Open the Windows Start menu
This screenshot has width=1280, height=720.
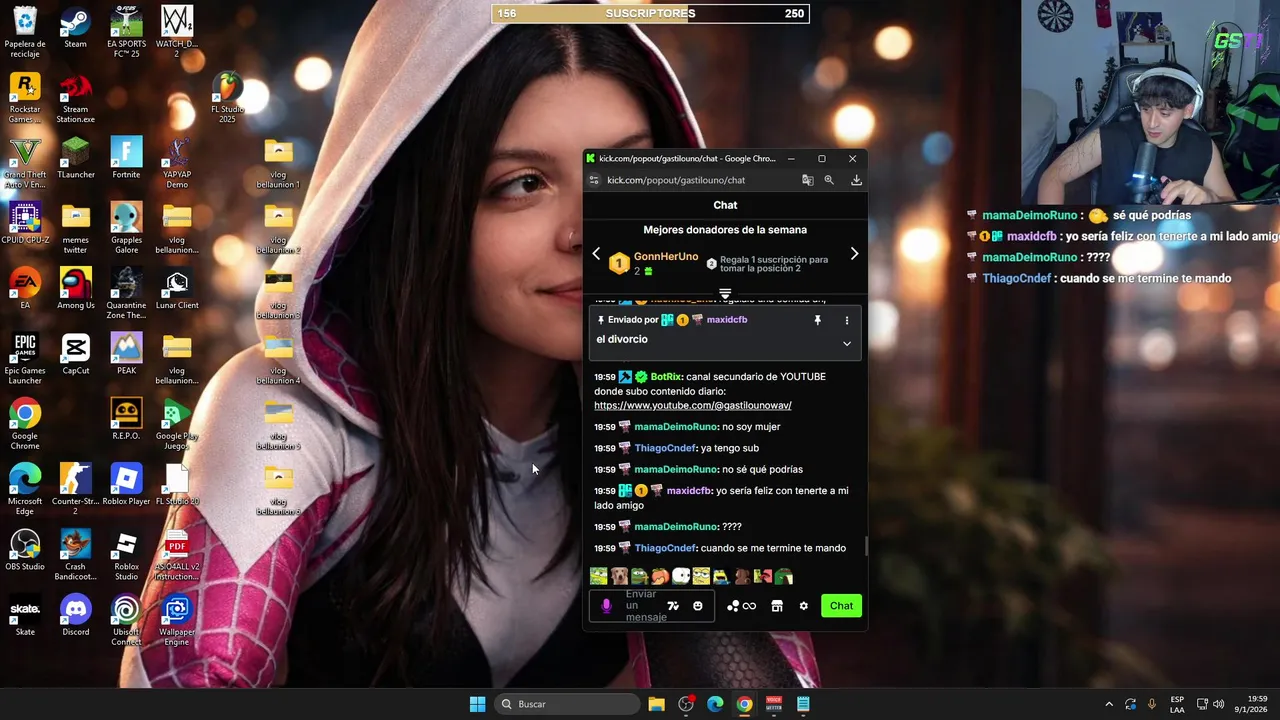coord(478,704)
